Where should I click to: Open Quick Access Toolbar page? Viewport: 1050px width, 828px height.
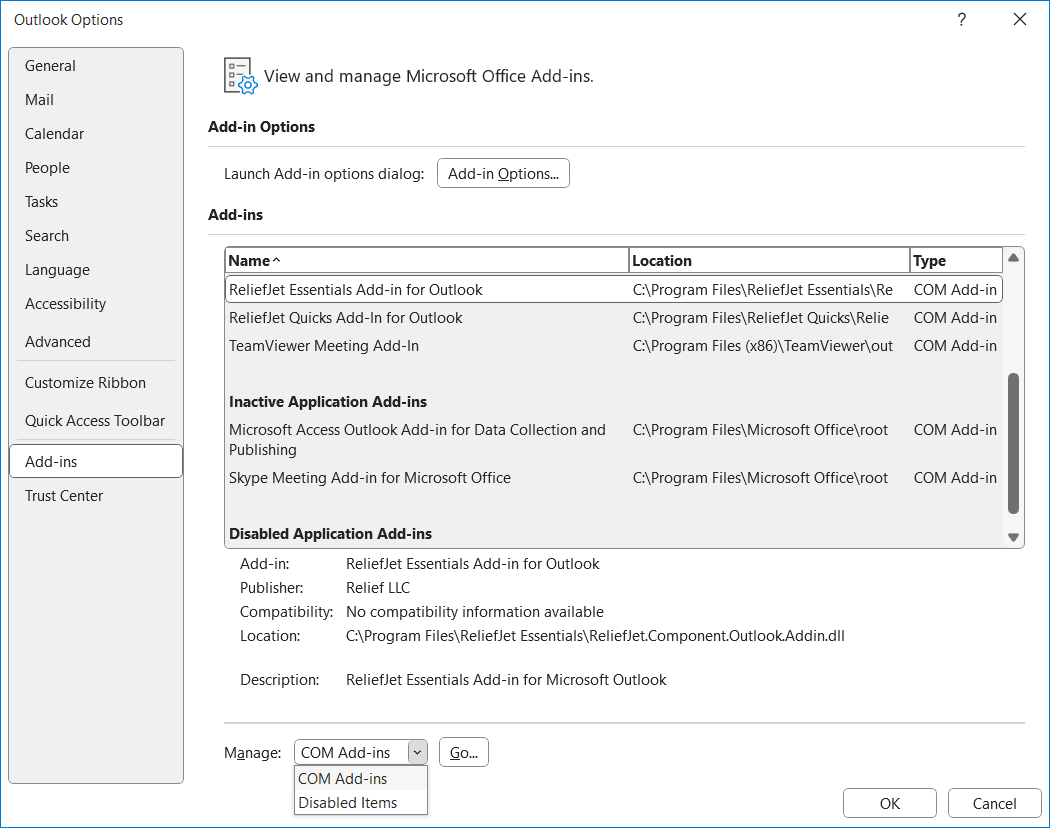[x=96, y=421]
